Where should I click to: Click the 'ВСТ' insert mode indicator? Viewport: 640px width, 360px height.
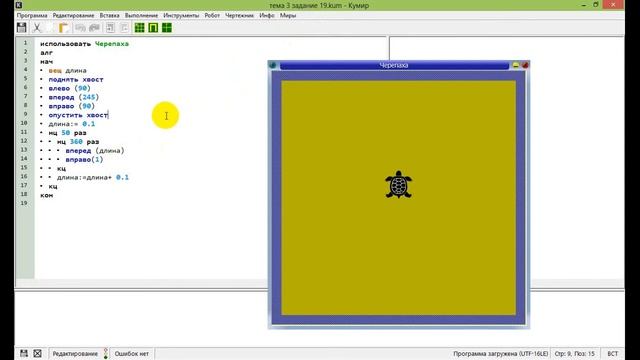pyautogui.click(x=613, y=353)
